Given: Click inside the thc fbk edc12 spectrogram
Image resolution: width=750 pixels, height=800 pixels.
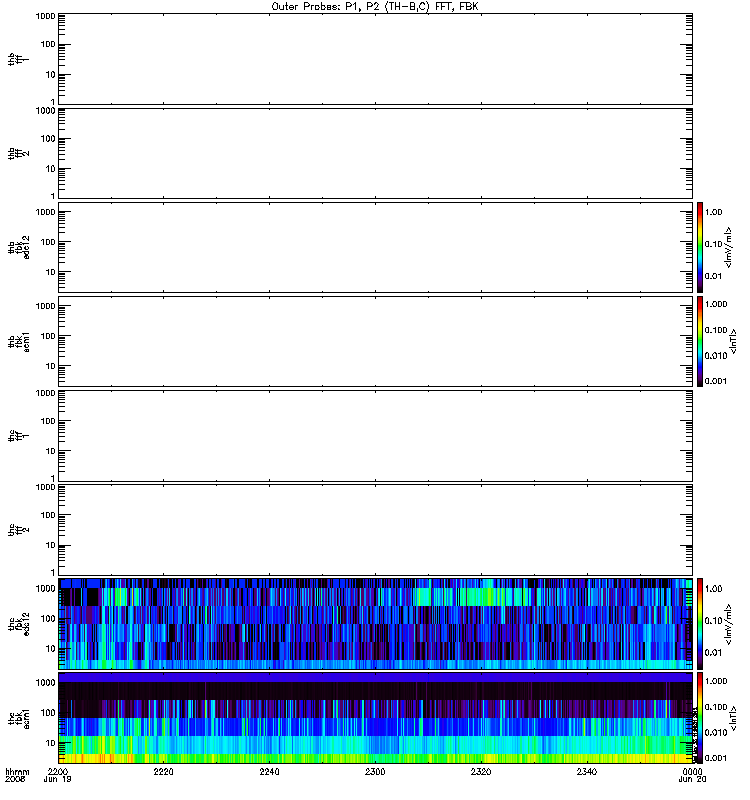Looking at the screenshot, I should point(376,623).
